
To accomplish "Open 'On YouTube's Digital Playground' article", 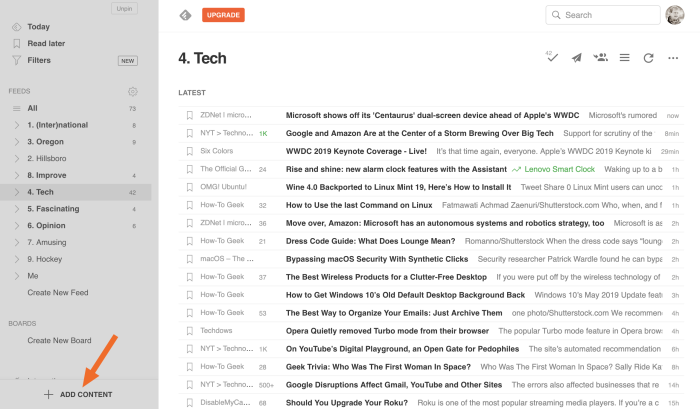I will point(402,349).
